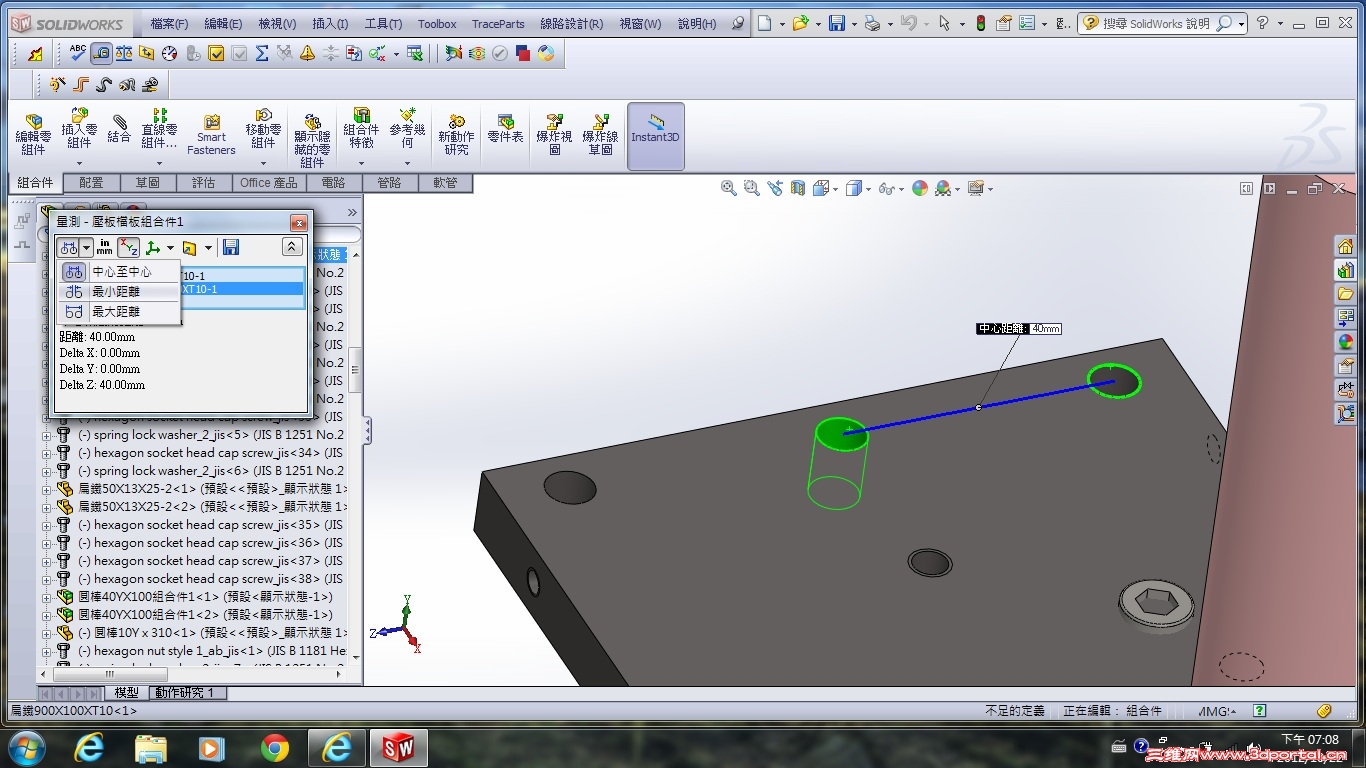Click Explode Line Sketch (爆炸線草圖)
The width and height of the screenshot is (1366, 768).
[x=600, y=134]
